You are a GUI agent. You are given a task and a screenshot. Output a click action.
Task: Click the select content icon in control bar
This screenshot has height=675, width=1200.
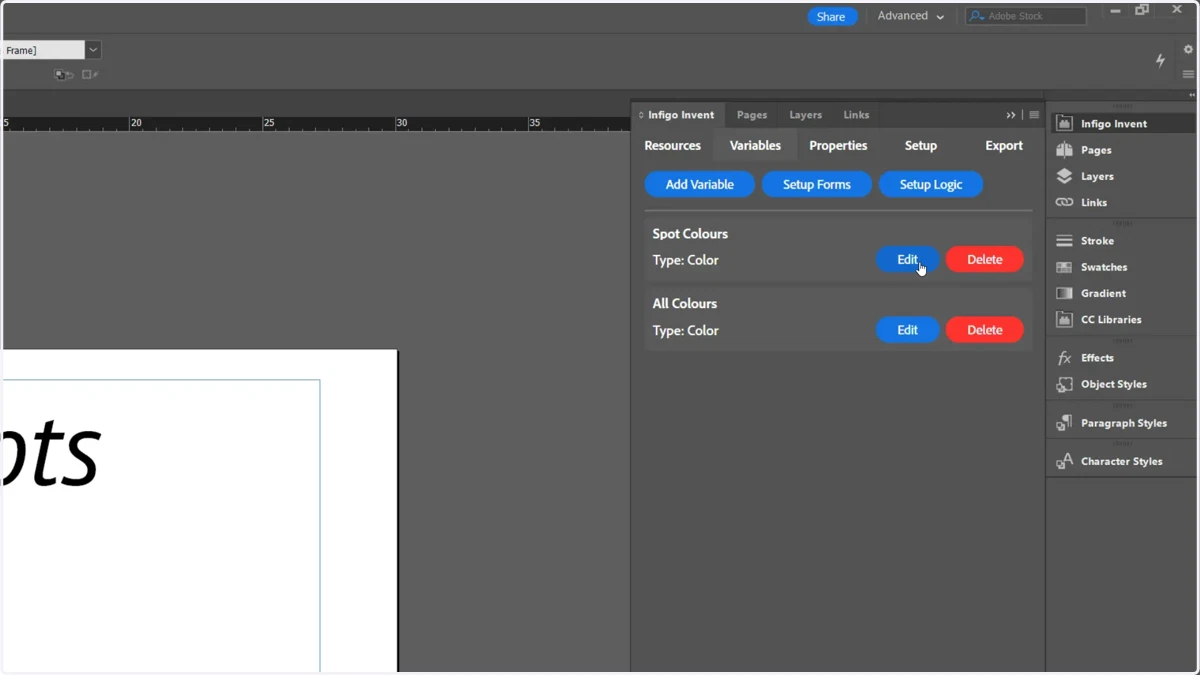[90, 75]
